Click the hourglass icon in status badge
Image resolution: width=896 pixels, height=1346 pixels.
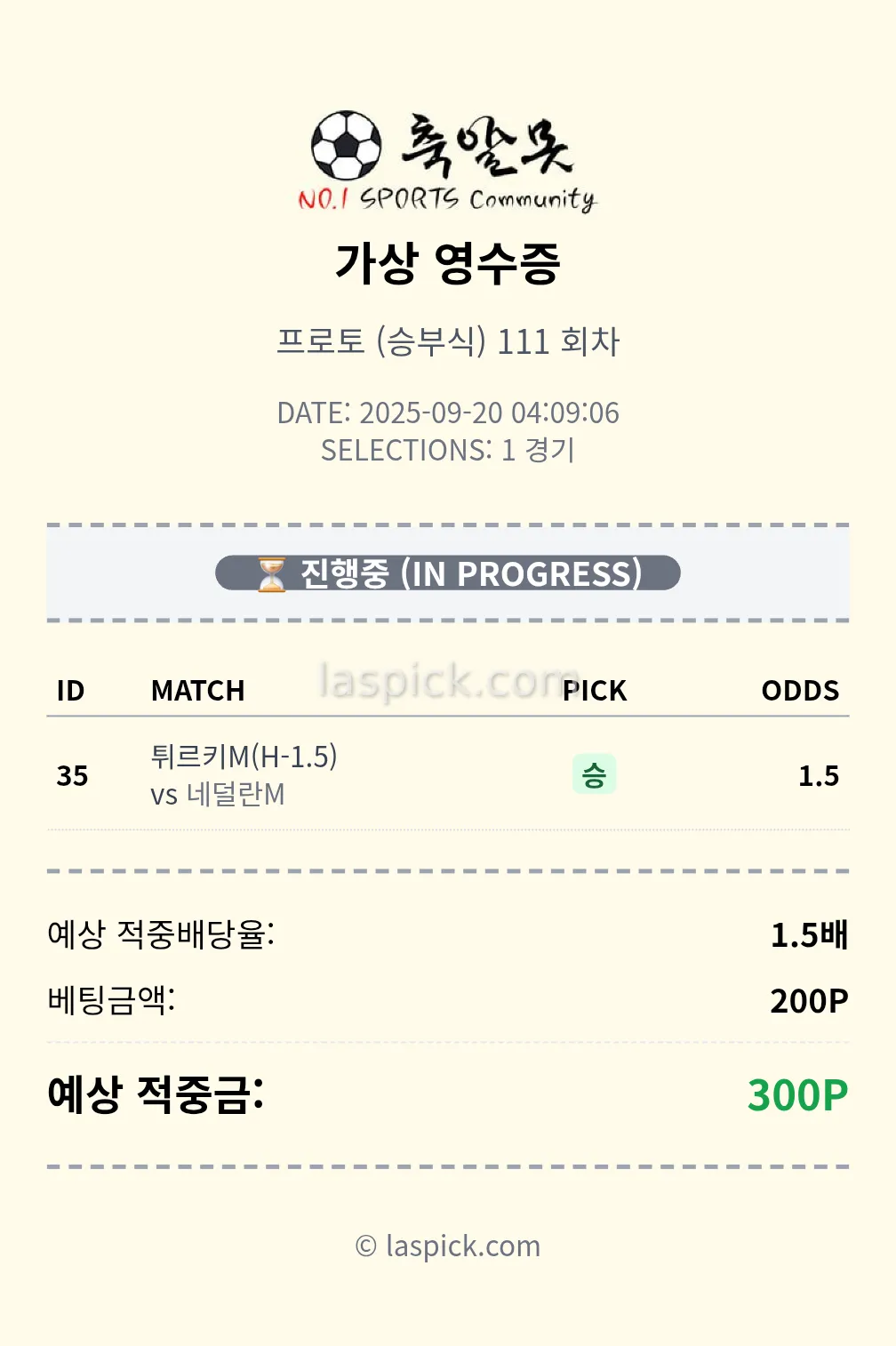[271, 574]
